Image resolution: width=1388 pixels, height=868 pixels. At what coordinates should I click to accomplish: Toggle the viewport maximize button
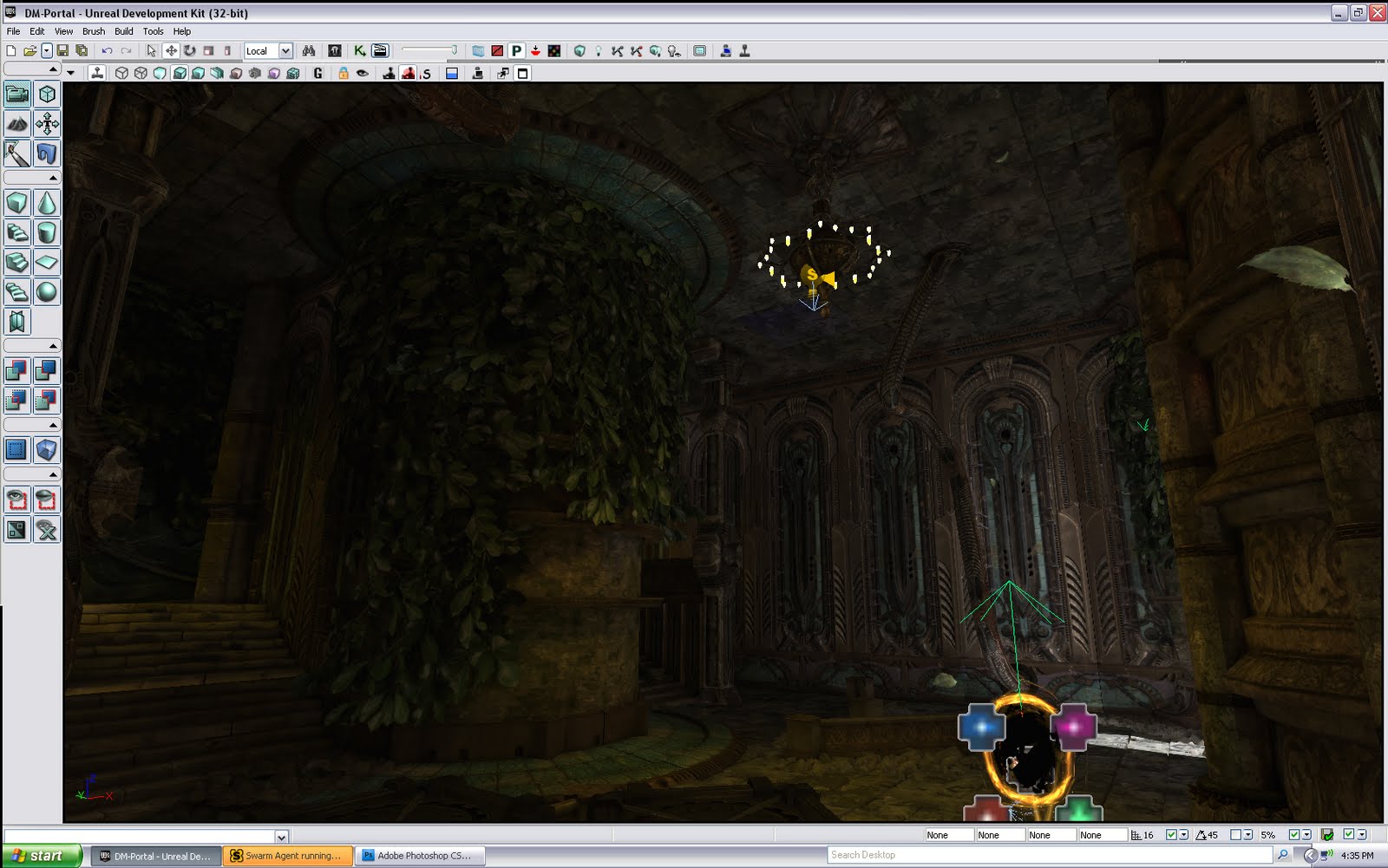[523, 74]
